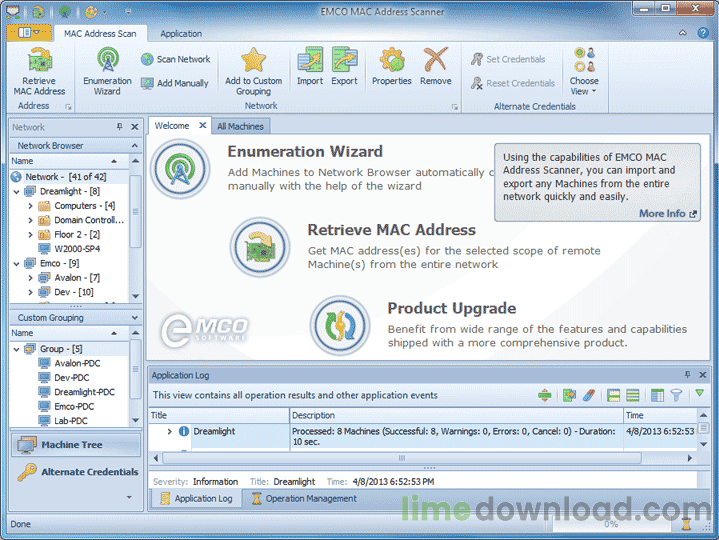Select W2000-SP4 machine in tree

click(x=77, y=249)
